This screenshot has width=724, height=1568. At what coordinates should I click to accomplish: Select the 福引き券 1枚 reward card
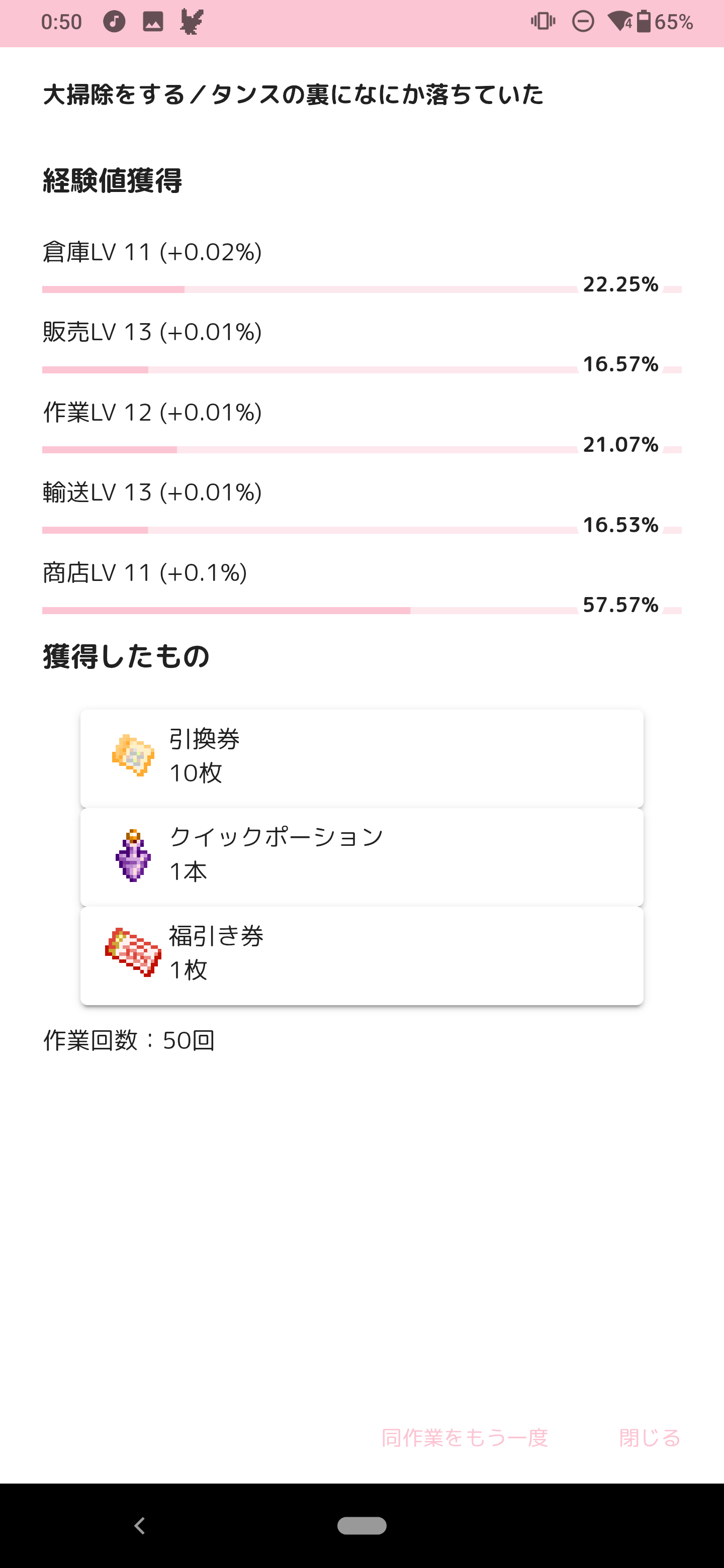pos(361,956)
